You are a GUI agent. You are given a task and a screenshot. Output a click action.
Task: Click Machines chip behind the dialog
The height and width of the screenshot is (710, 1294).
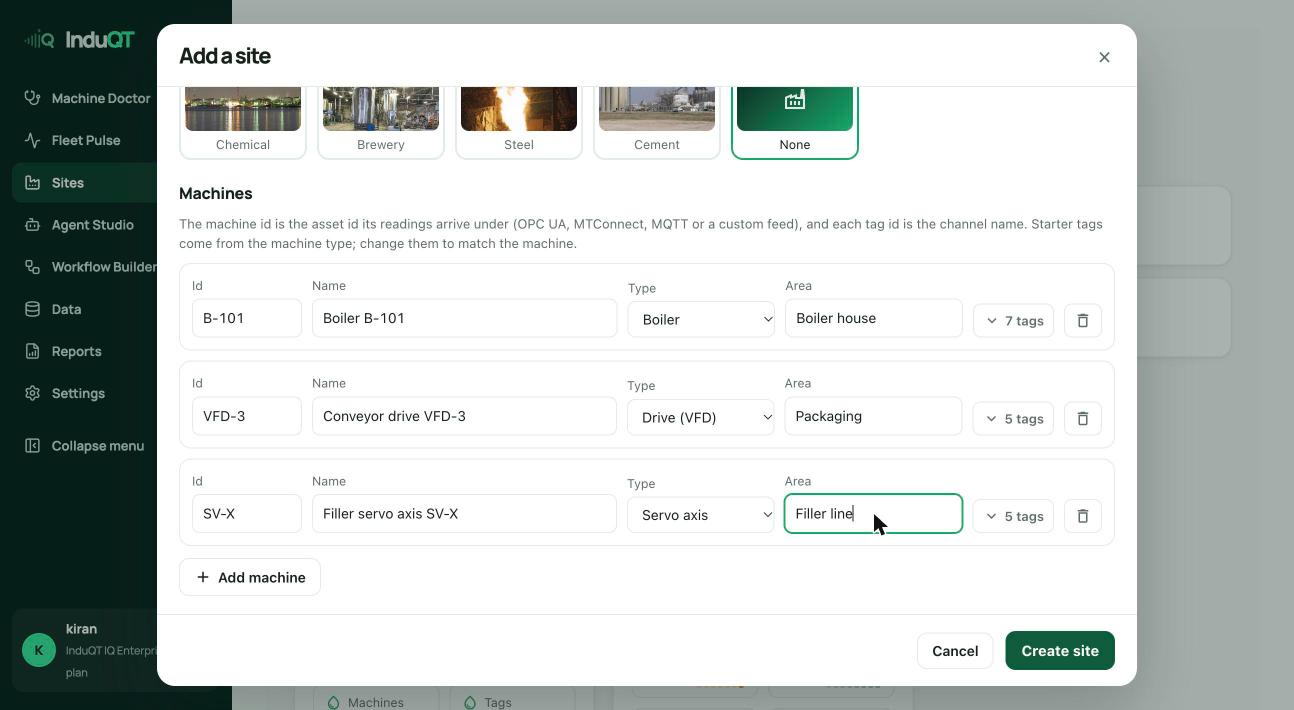click(376, 699)
